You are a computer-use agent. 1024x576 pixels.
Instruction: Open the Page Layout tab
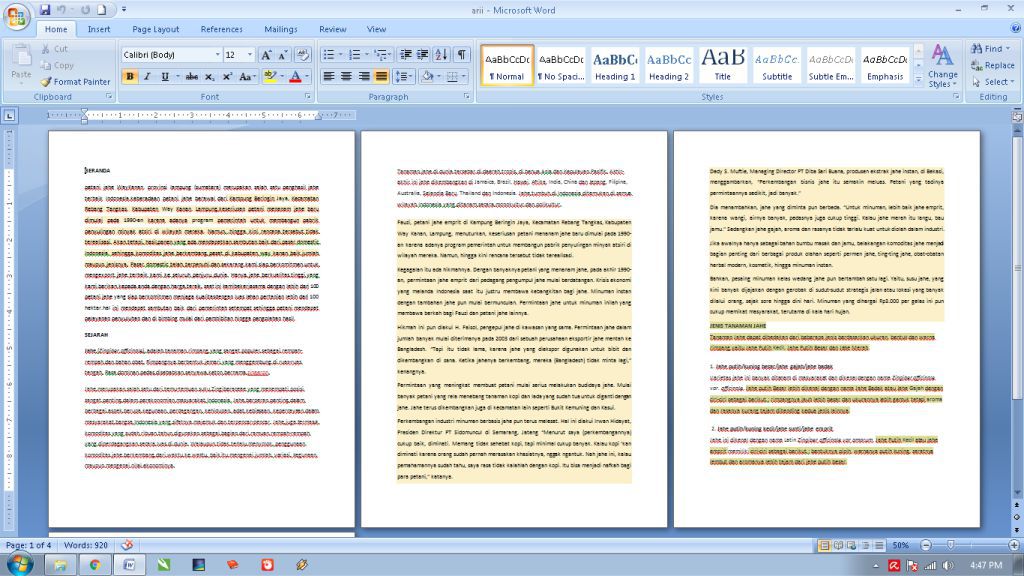(155, 29)
